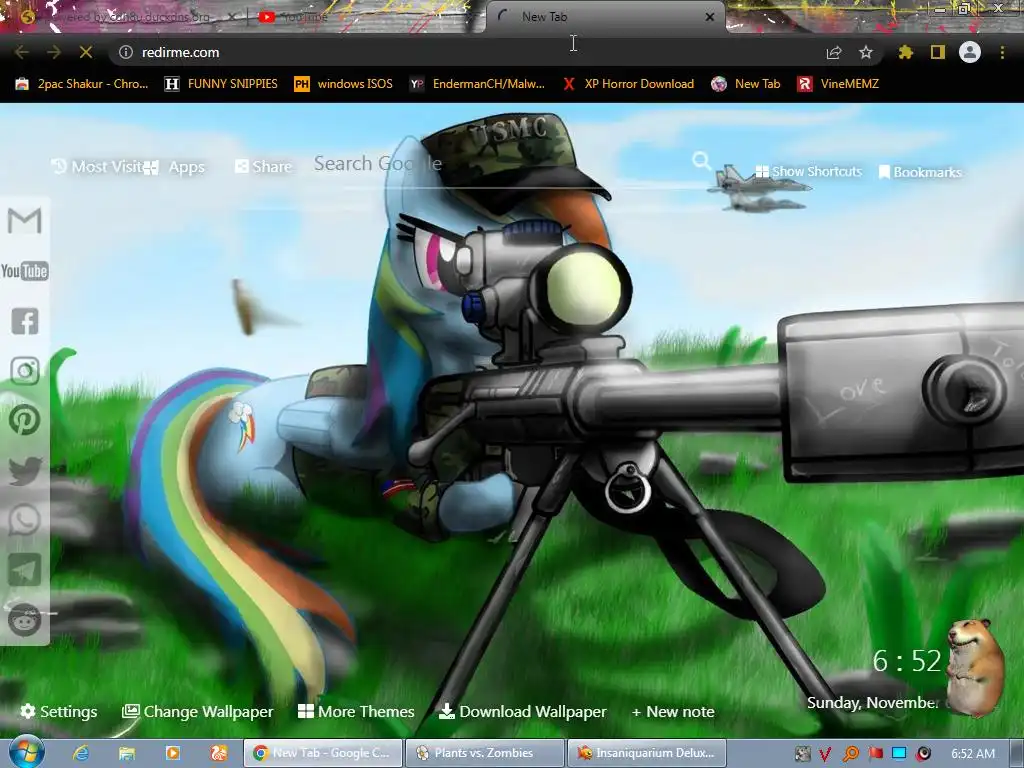1024x768 pixels.
Task: Click the hamster mascot near the clock
Action: click(976, 666)
